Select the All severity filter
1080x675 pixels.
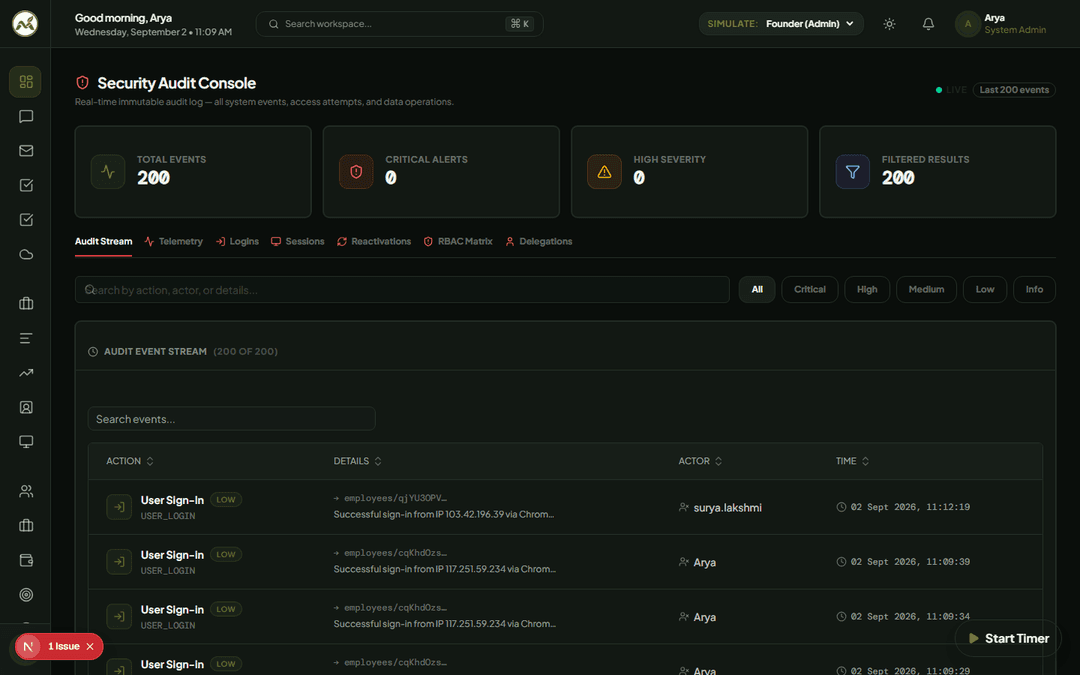(x=757, y=289)
